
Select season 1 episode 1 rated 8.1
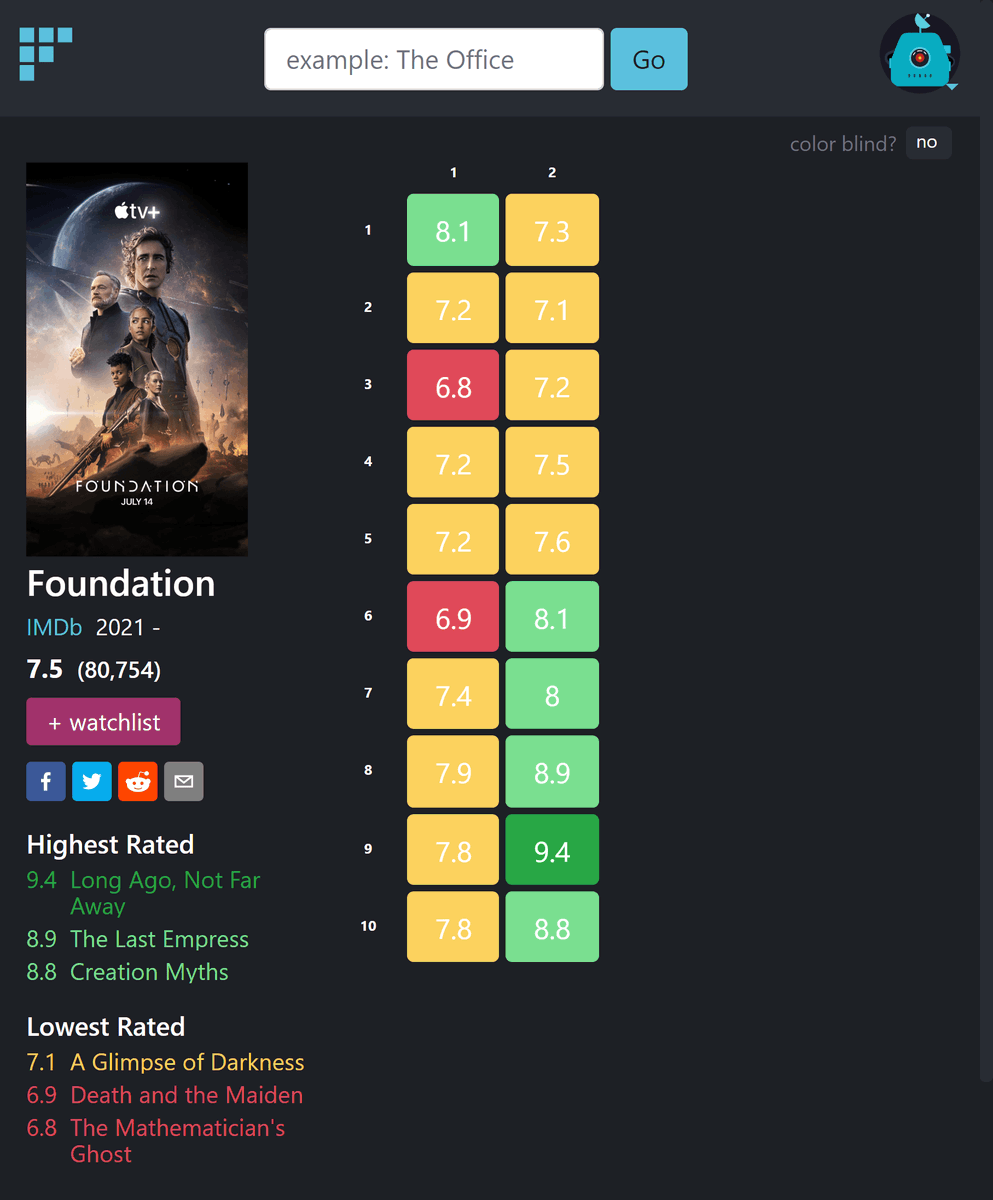point(453,230)
